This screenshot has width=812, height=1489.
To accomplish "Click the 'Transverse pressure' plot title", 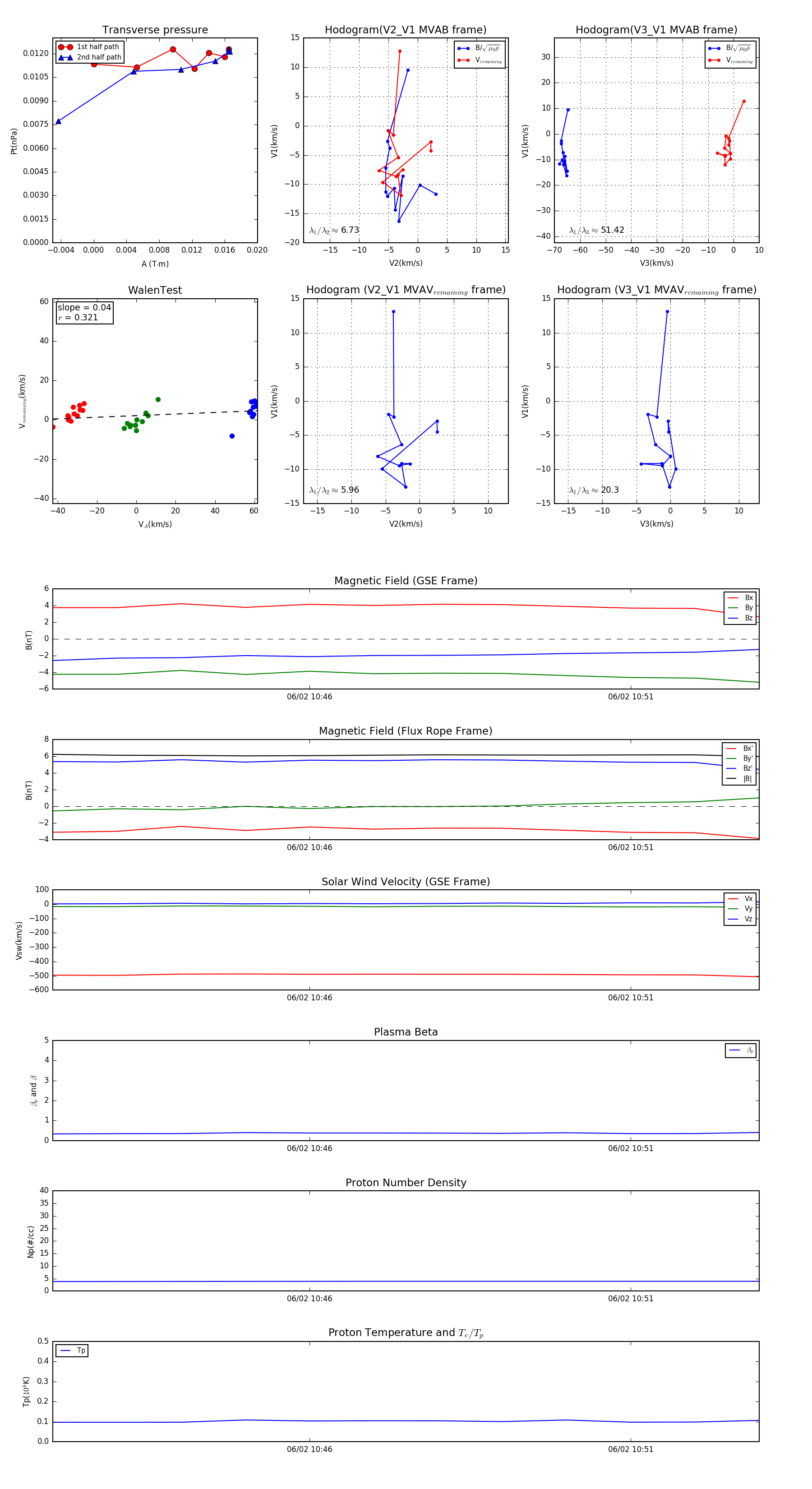I will (155, 30).
